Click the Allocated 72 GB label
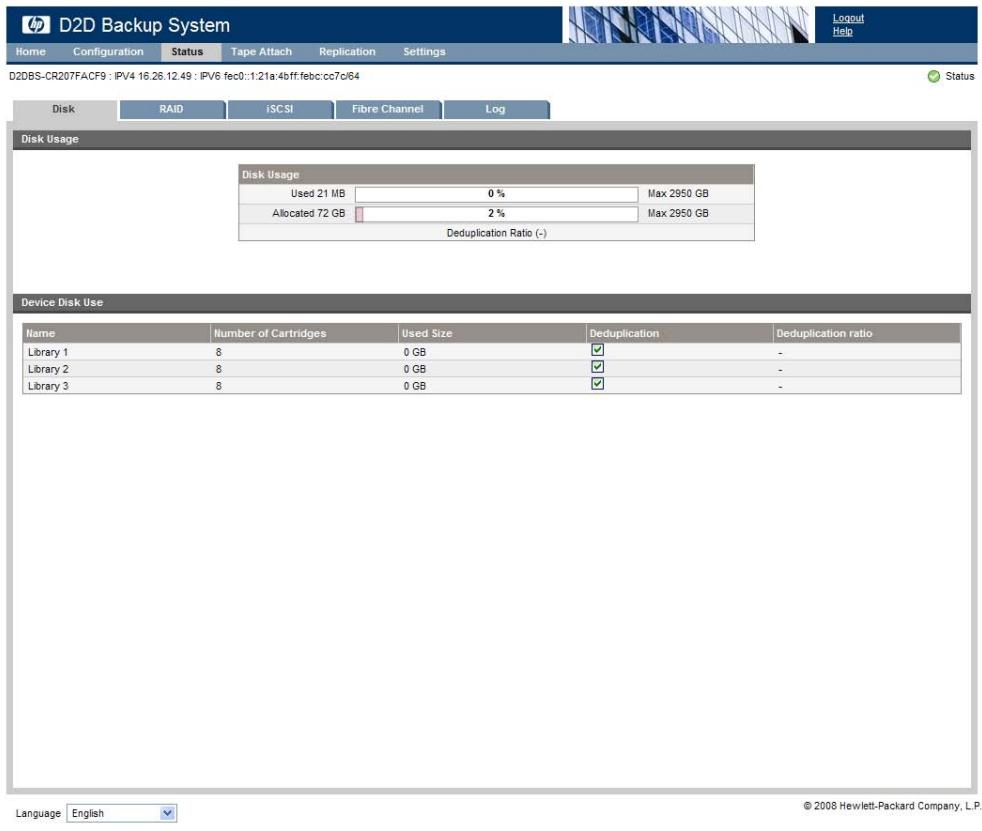Image resolution: width=982 pixels, height=831 pixels. pos(309,214)
